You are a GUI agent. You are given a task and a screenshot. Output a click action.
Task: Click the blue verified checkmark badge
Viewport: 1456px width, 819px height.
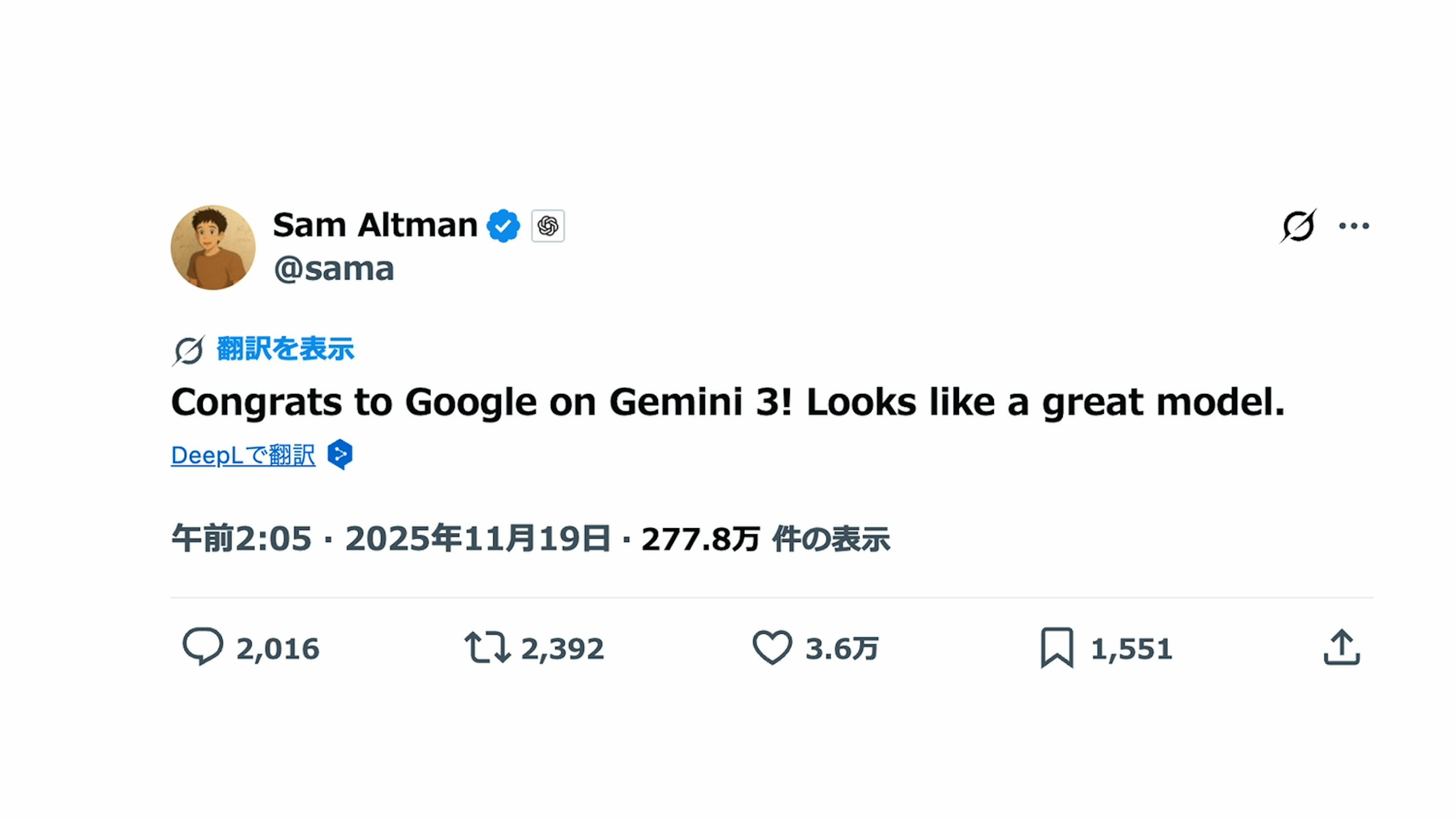pos(503,226)
